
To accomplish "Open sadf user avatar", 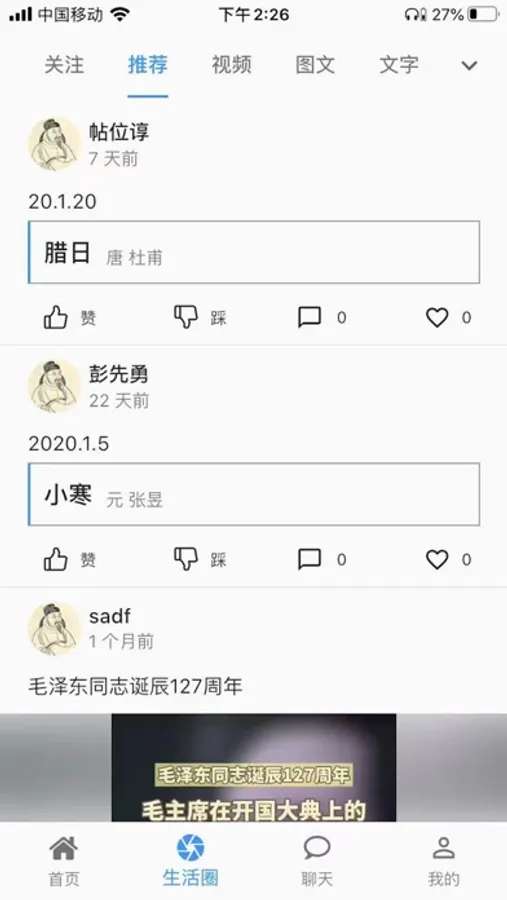I will pyautogui.click(x=55, y=628).
